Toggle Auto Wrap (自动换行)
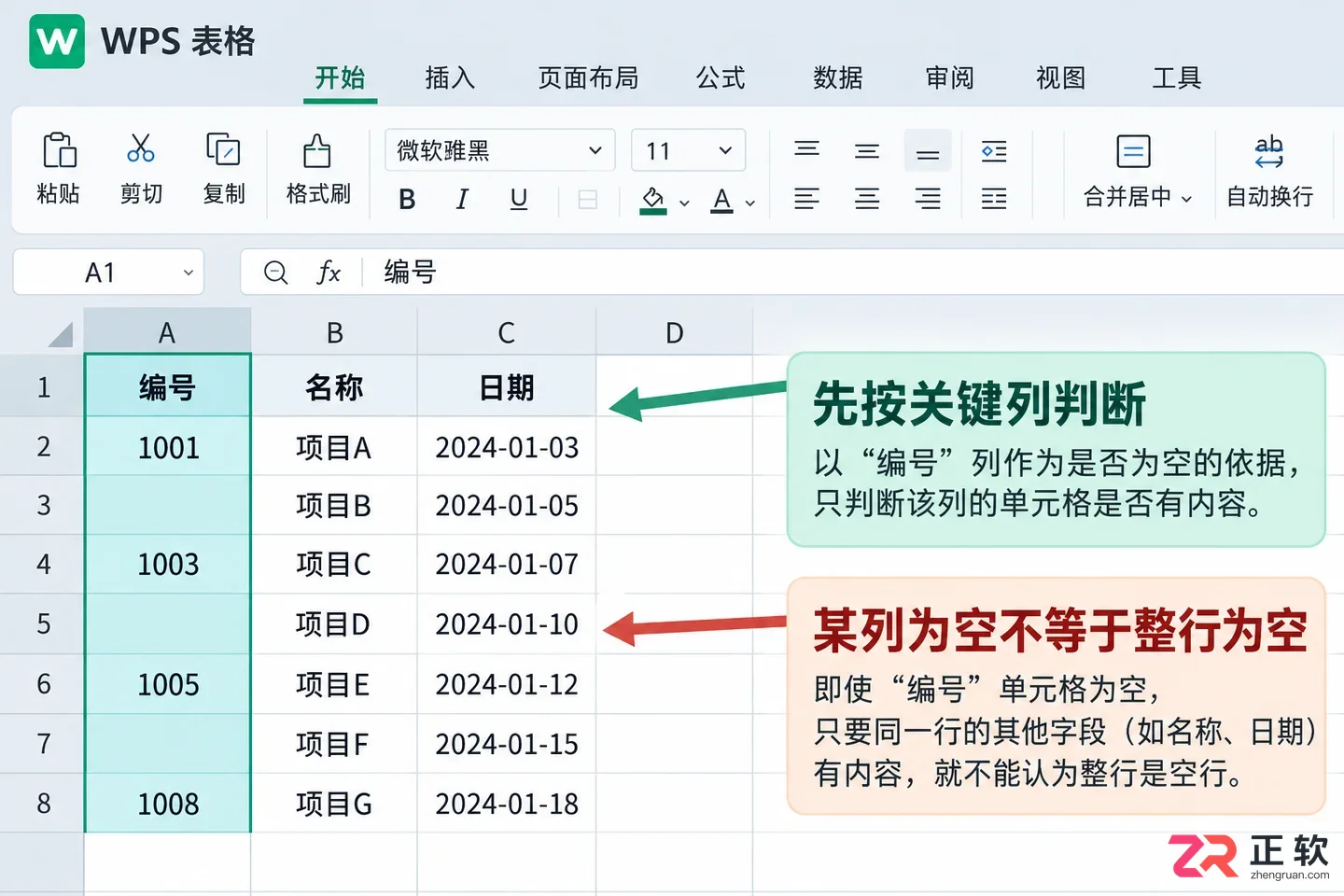The image size is (1344, 896). pyautogui.click(x=1269, y=170)
